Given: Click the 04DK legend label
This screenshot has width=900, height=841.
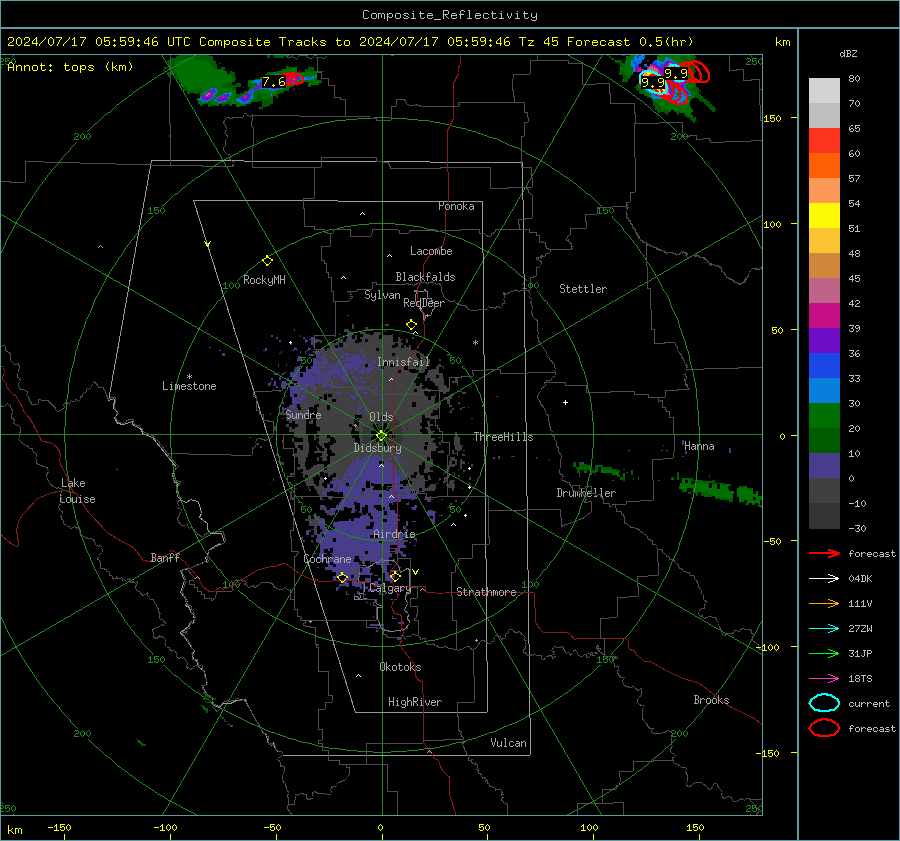Looking at the screenshot, I should point(860,579).
